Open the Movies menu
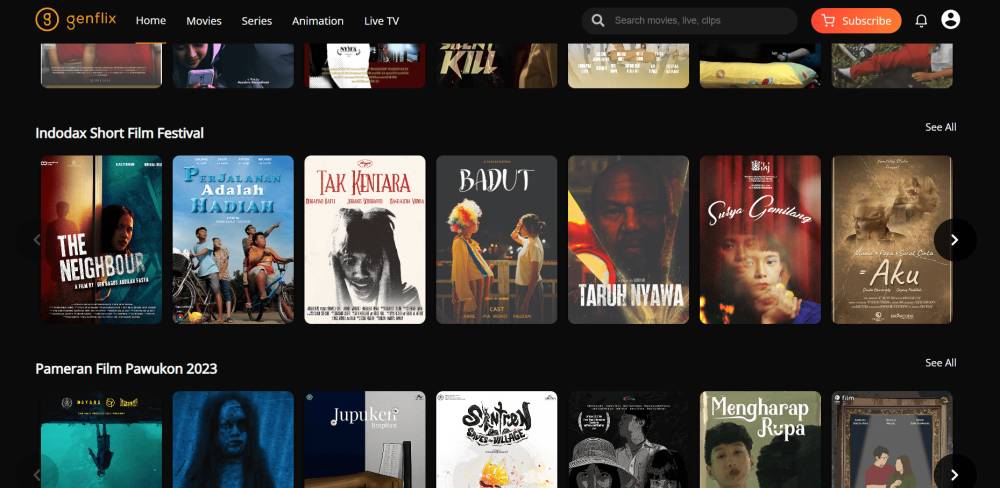 click(x=203, y=21)
